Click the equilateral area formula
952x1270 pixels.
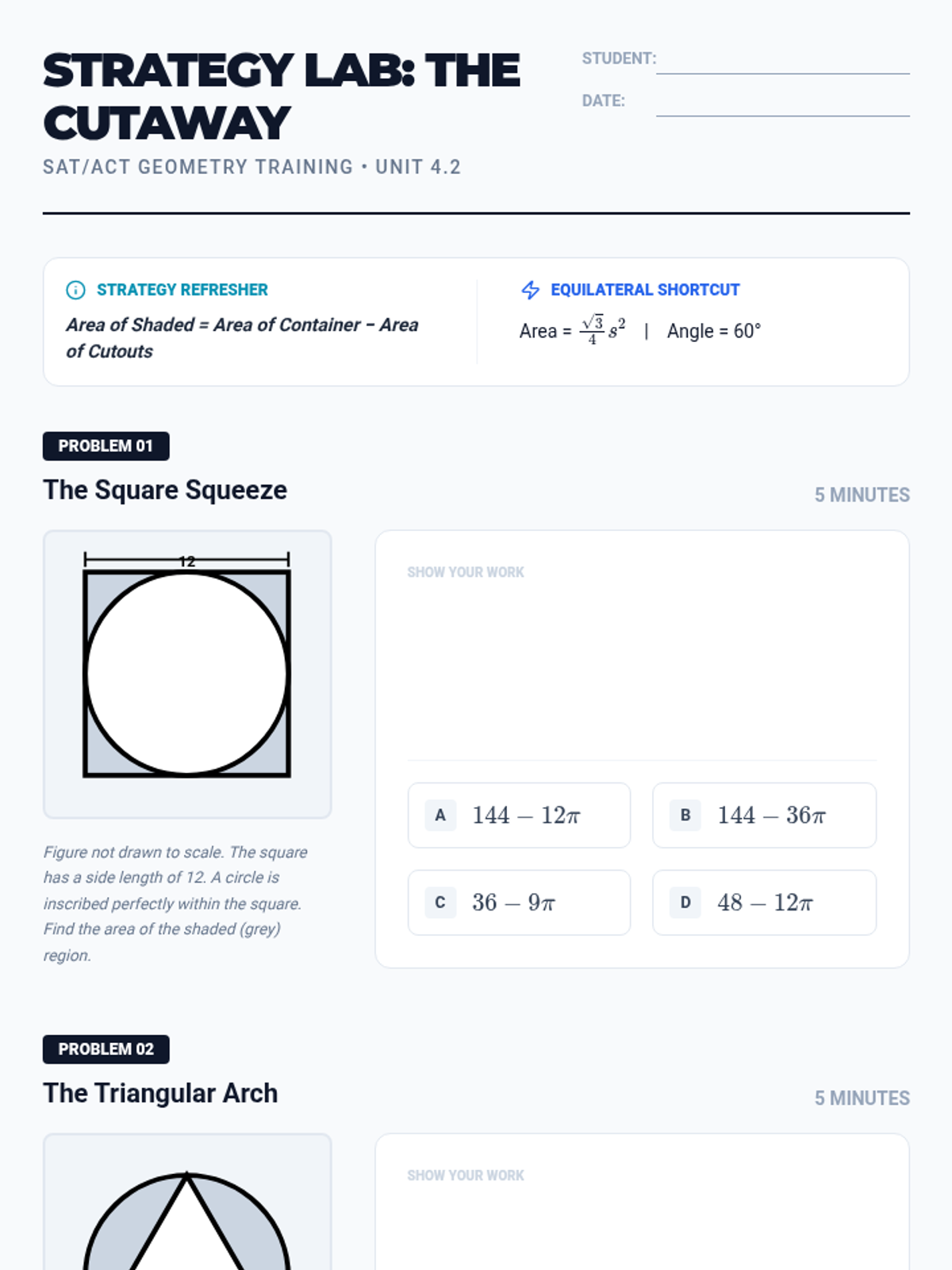tap(573, 330)
